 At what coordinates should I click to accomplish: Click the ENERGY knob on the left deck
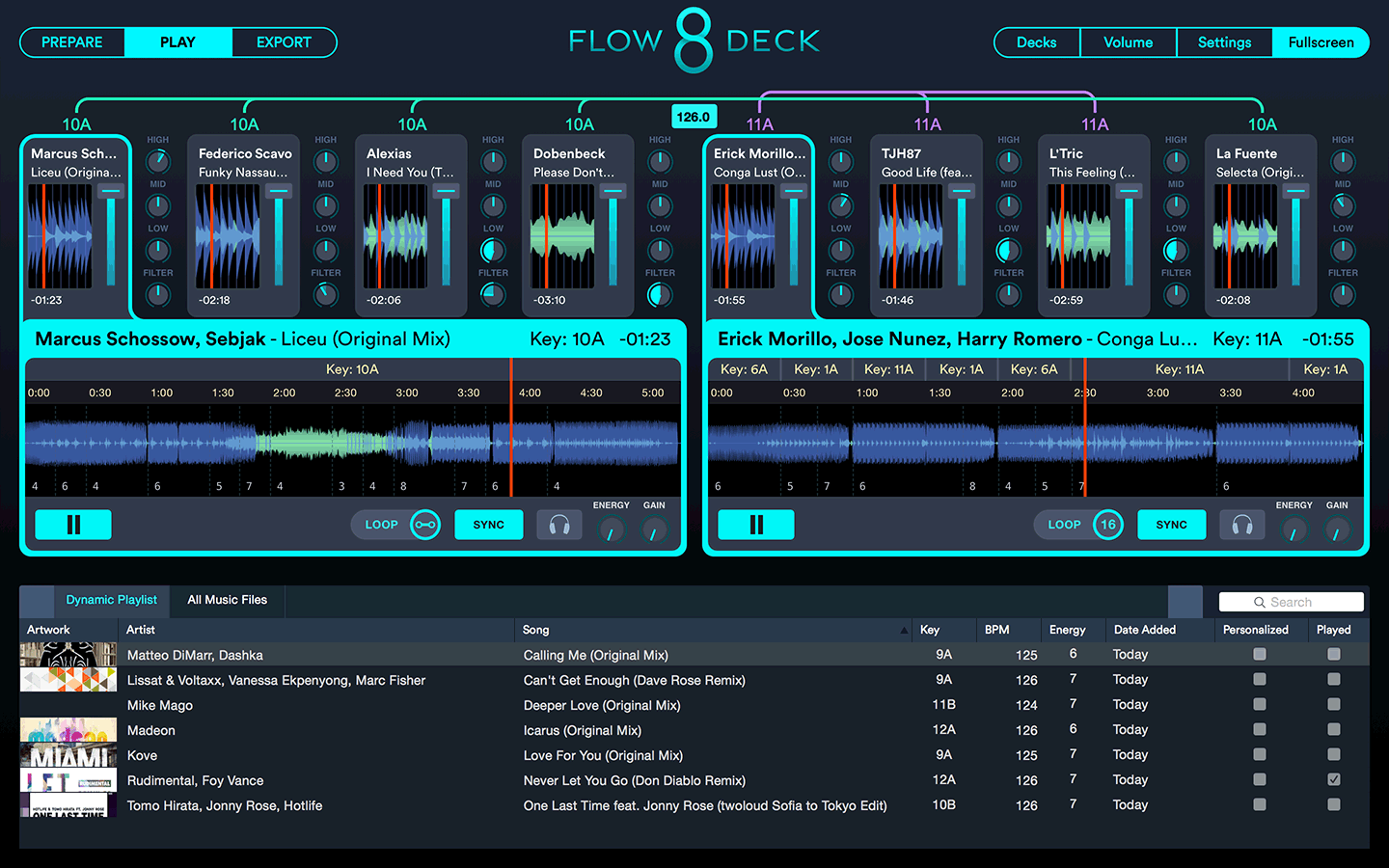coord(611,529)
